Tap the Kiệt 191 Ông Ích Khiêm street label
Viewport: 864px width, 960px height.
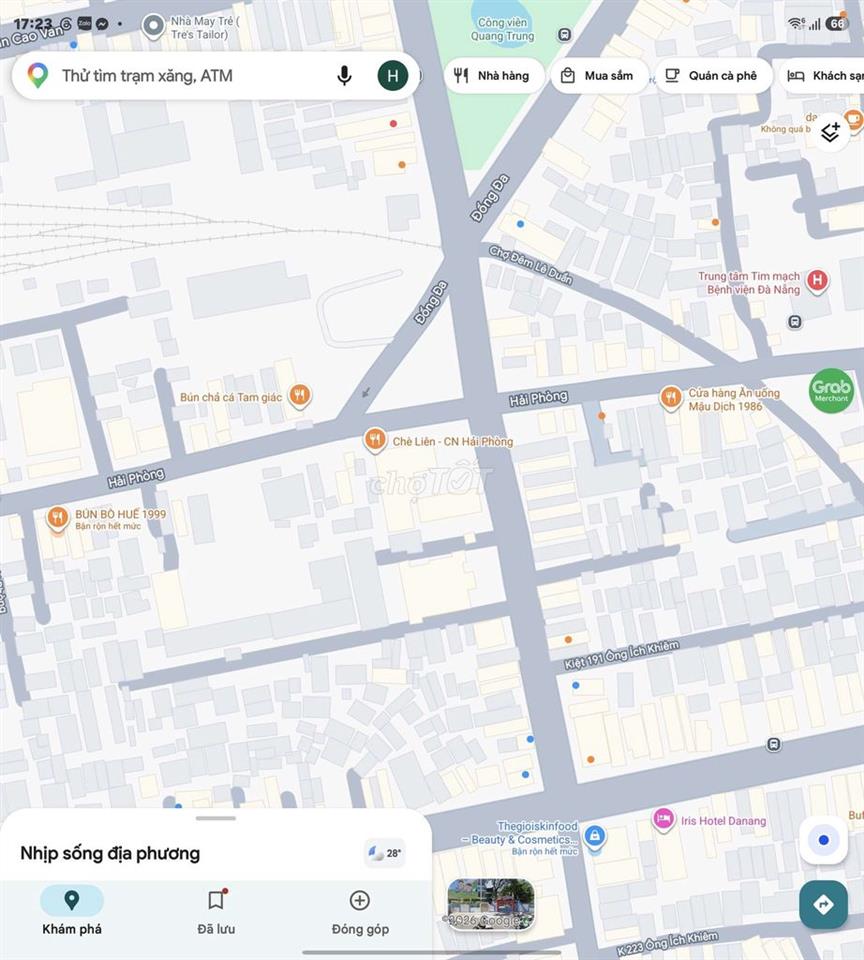pos(622,654)
